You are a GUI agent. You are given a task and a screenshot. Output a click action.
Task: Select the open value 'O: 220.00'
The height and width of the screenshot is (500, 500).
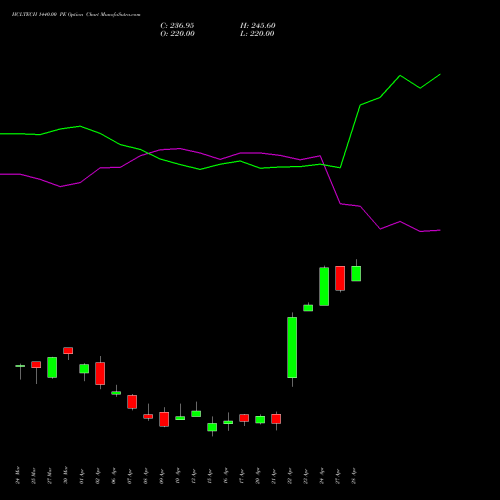click(177, 34)
